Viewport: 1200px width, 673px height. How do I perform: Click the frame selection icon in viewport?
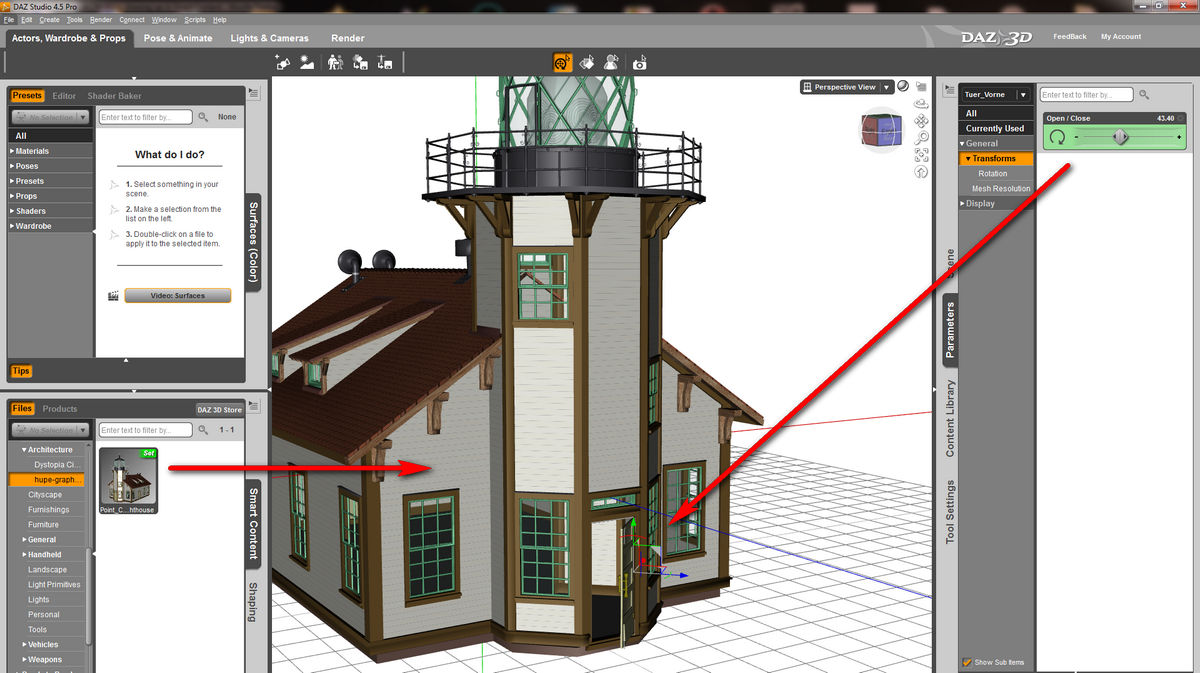point(921,155)
